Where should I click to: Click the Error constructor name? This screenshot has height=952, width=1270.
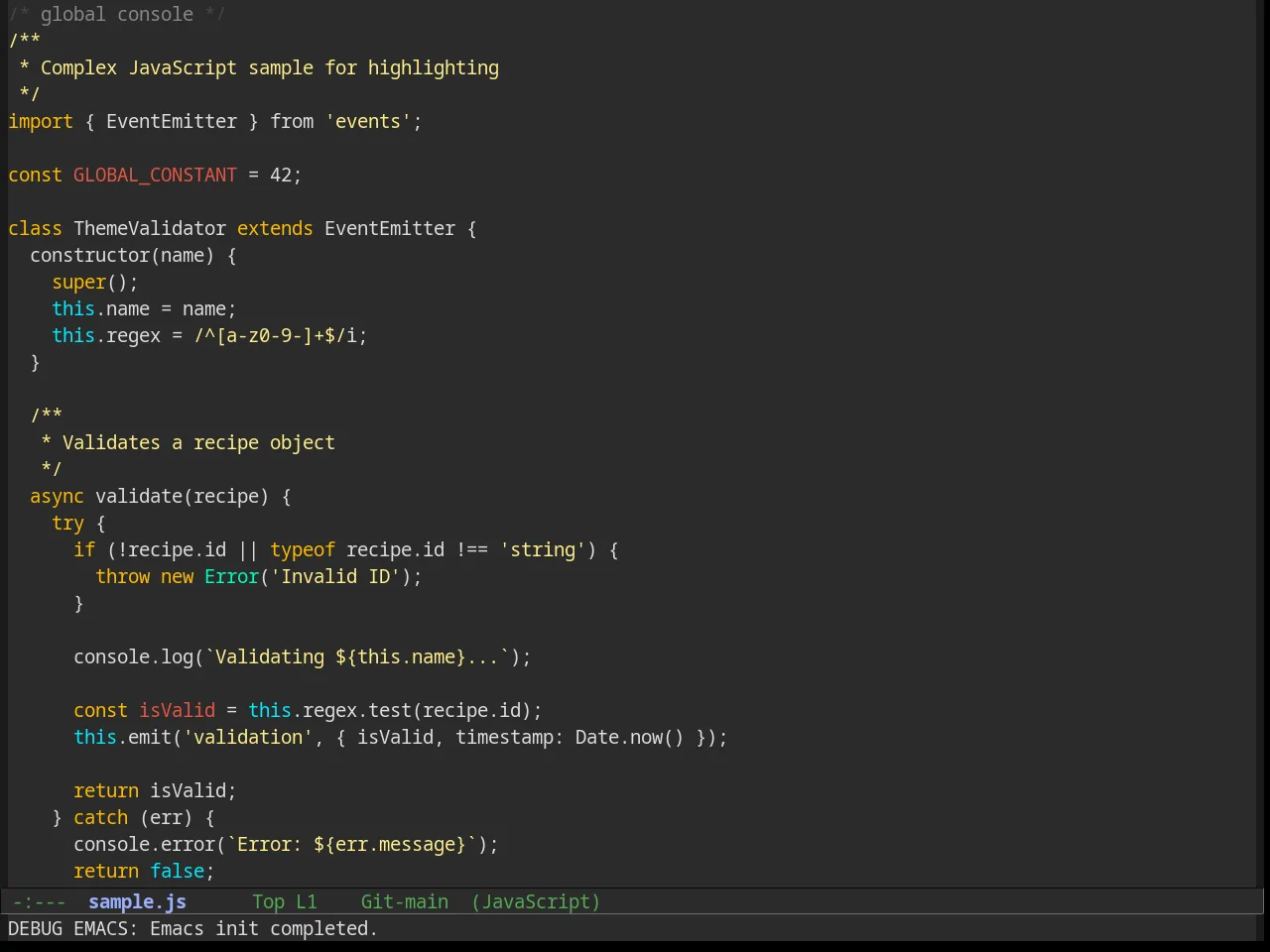tap(231, 576)
